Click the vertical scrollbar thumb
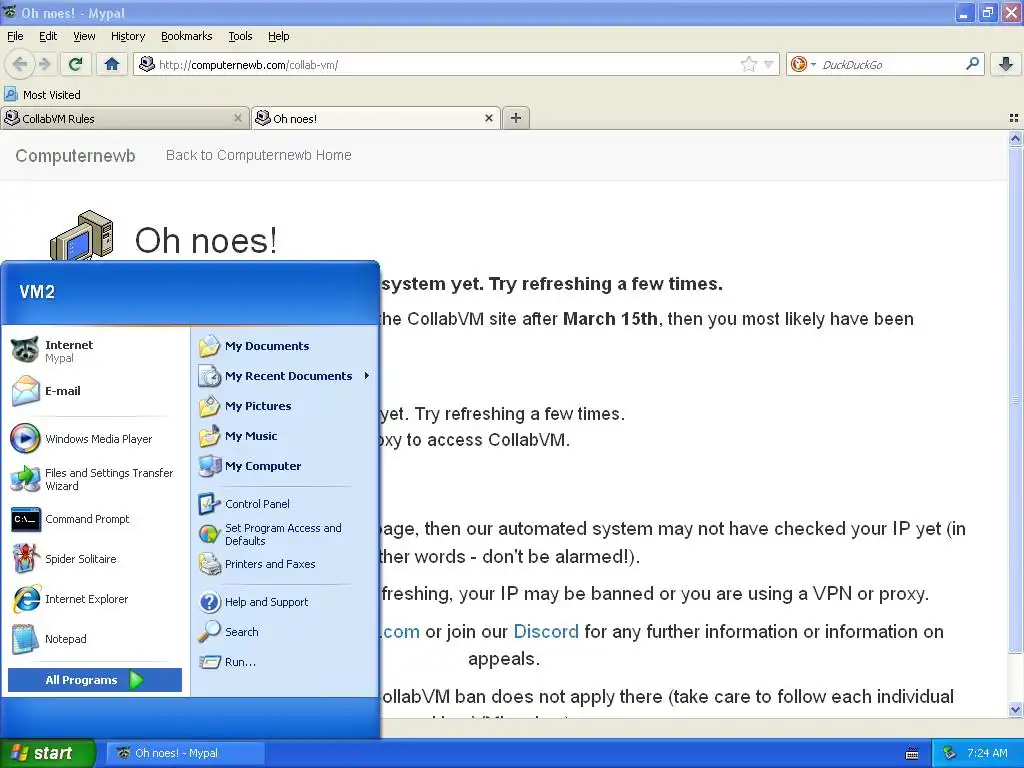The height and width of the screenshot is (768, 1024). [1015, 399]
